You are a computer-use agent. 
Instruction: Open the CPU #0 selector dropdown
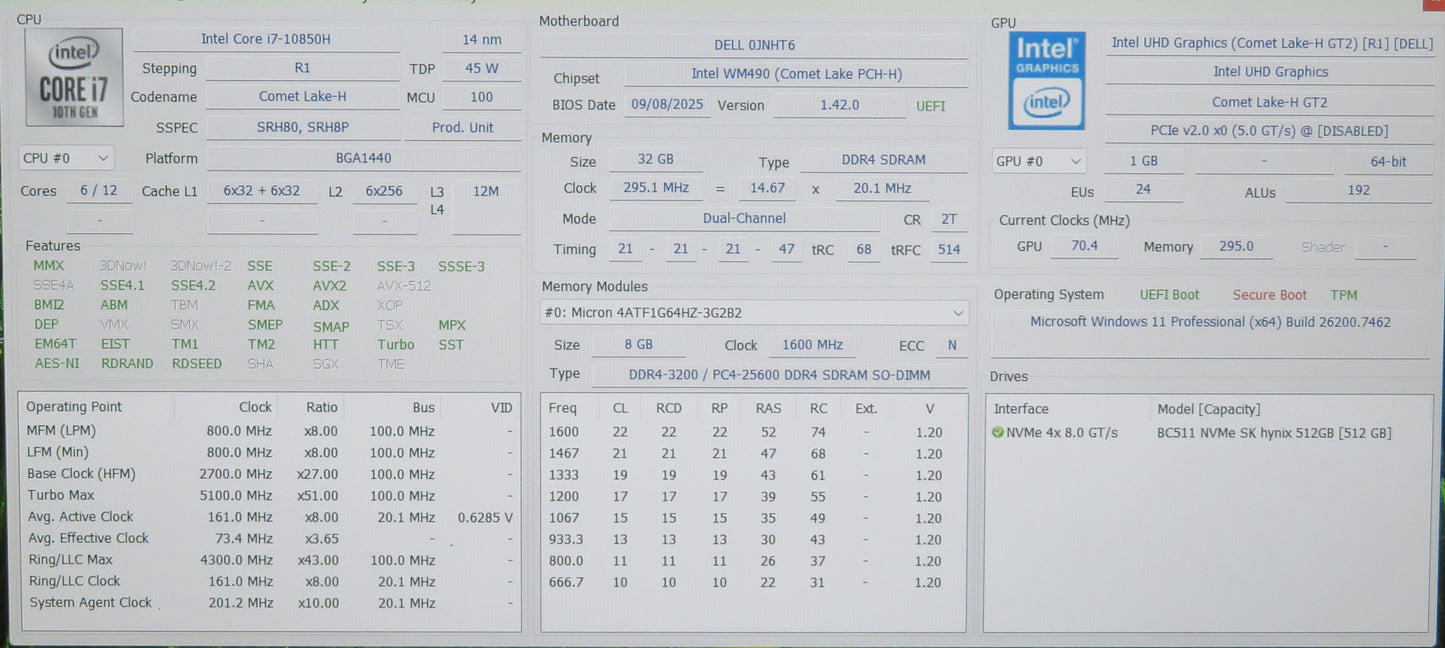click(x=66, y=158)
